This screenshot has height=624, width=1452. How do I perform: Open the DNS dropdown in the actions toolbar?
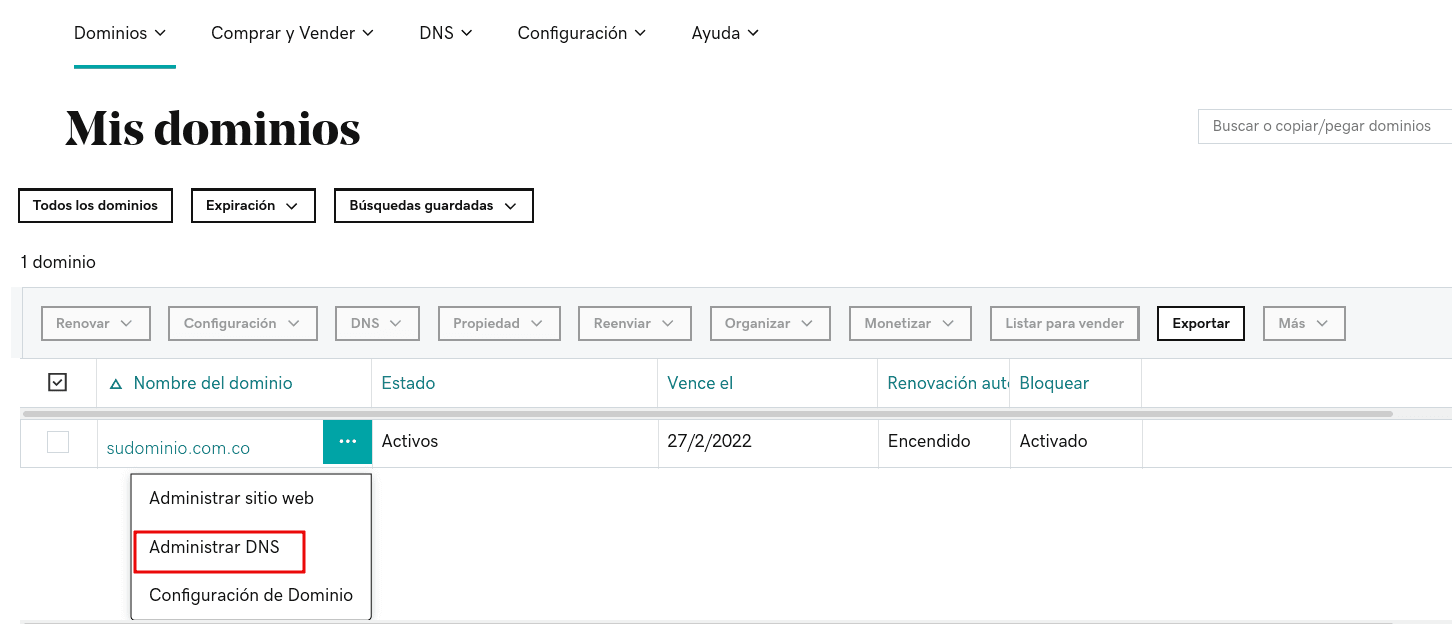377,323
